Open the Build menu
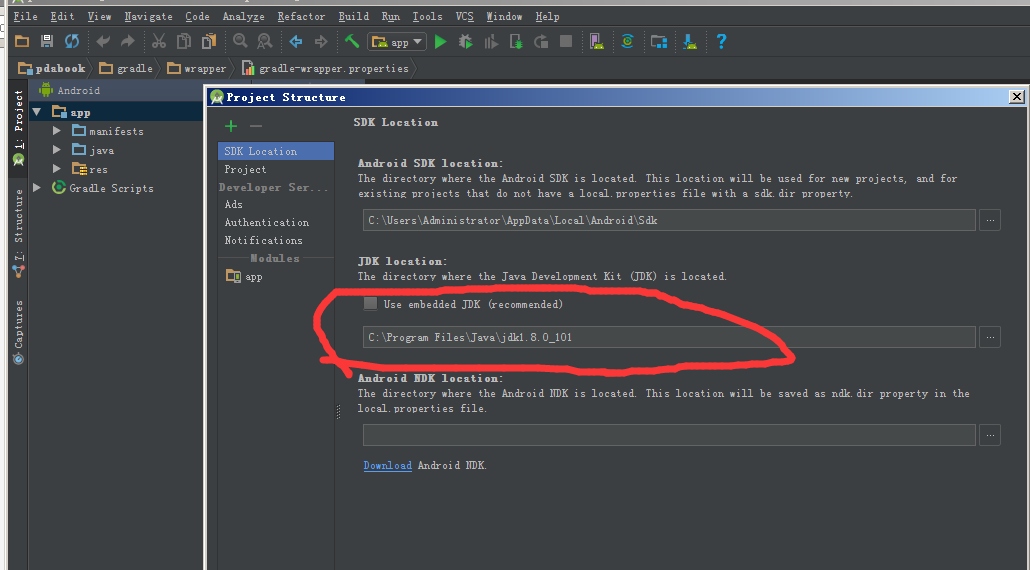 point(353,16)
